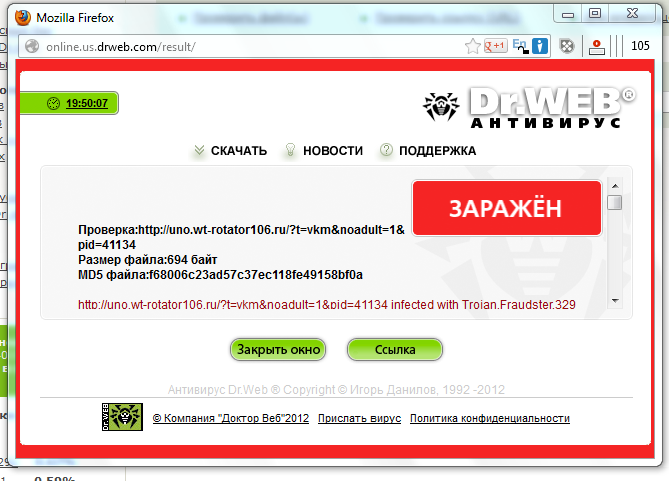Open the ПОДДЕРЖКА menu item
The width and height of the screenshot is (669, 481).
(437, 151)
